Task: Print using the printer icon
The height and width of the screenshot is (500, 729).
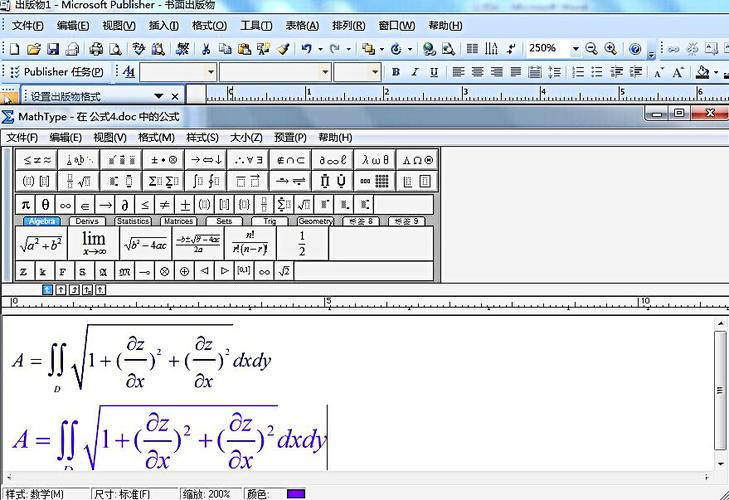Action: point(96,49)
